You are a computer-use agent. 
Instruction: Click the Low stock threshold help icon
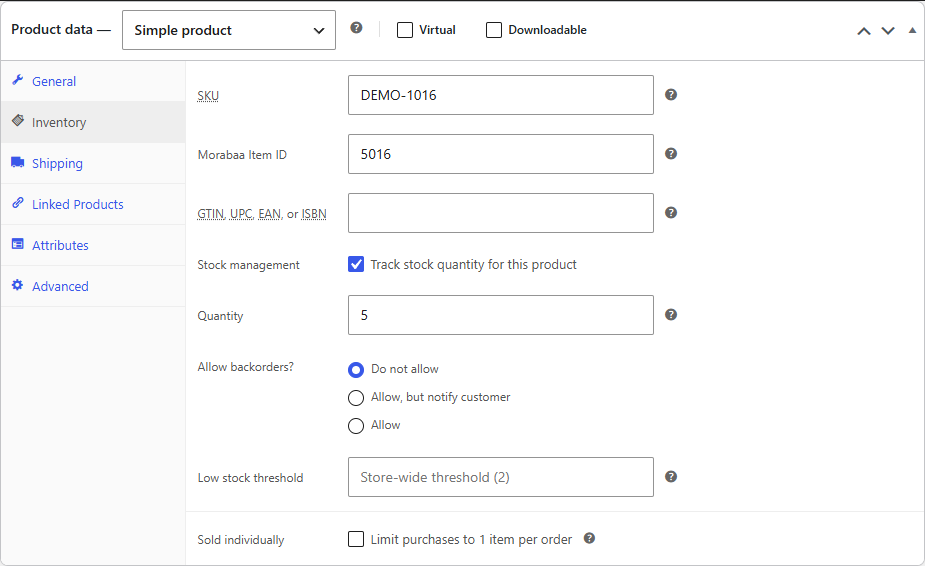[671, 476]
